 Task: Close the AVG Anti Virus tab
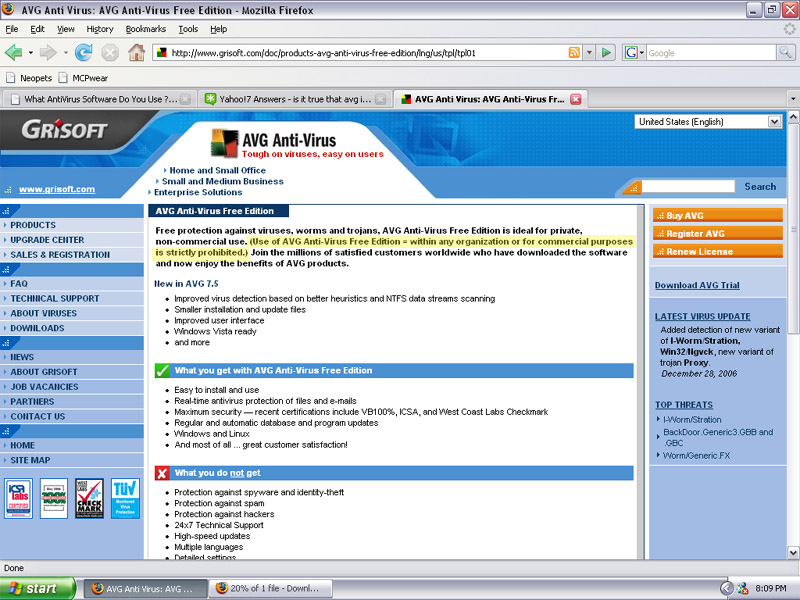coord(576,99)
